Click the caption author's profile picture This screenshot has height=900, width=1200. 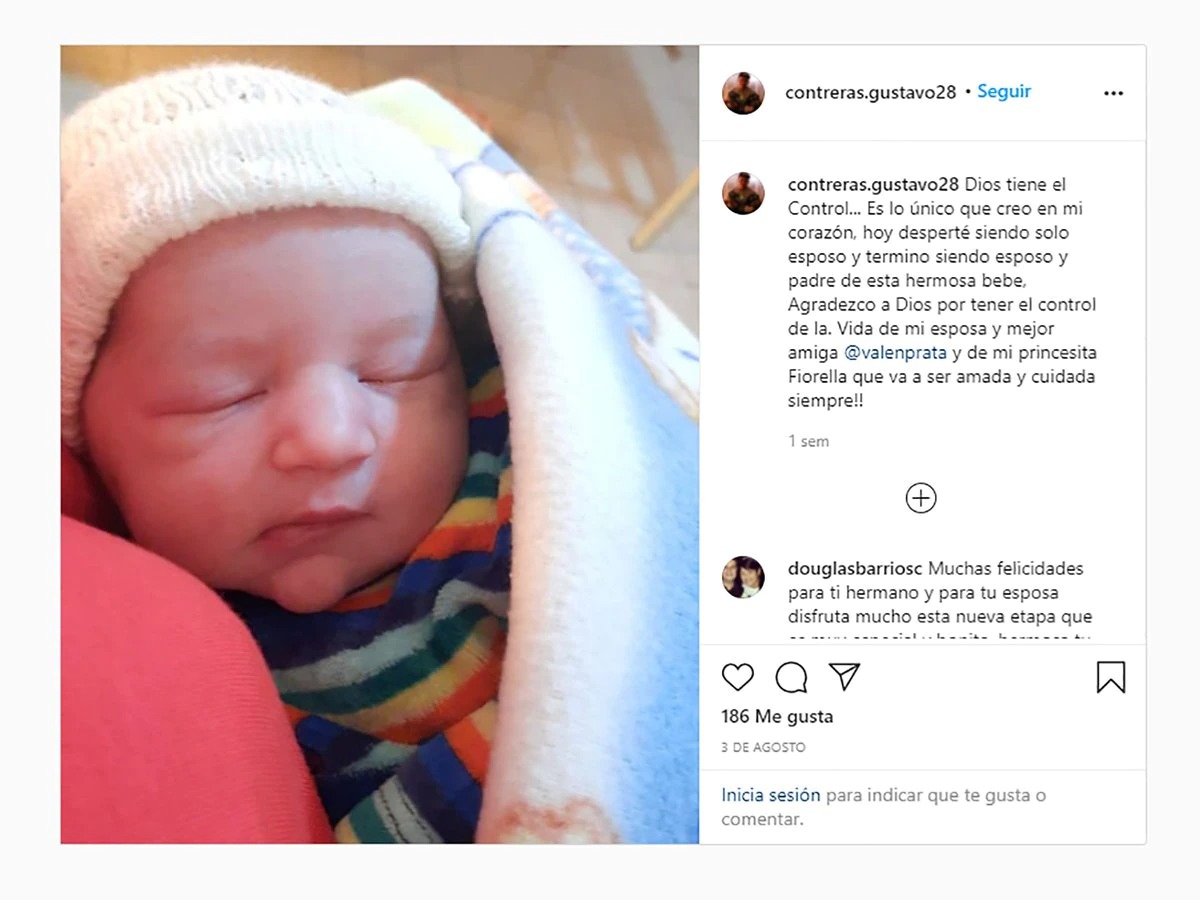(x=743, y=193)
